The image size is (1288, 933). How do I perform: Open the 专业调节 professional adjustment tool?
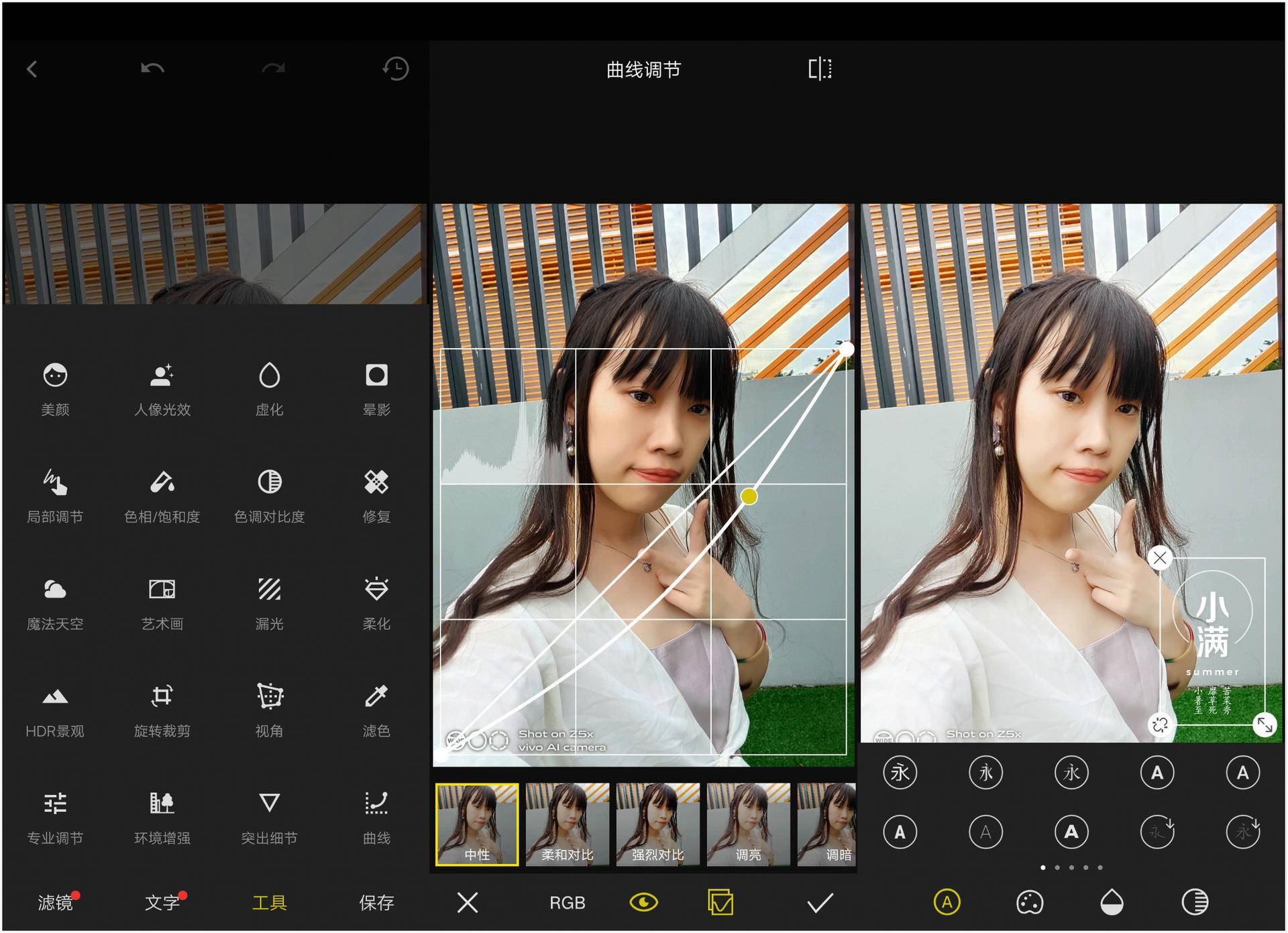(56, 818)
